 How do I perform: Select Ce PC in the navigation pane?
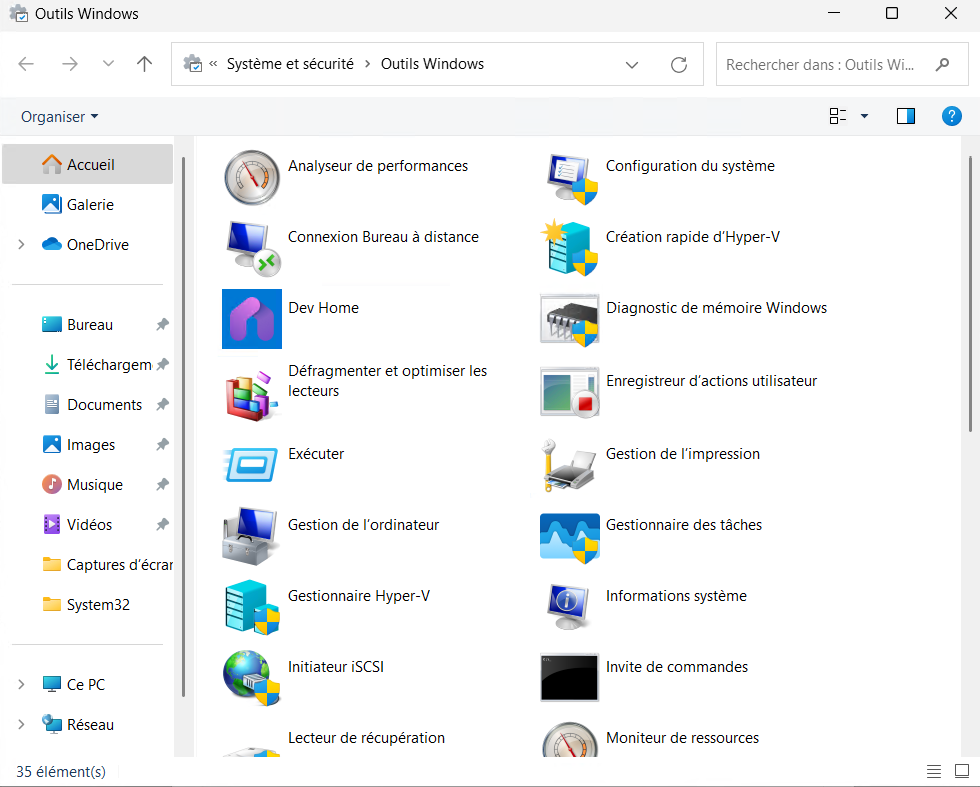click(x=86, y=684)
